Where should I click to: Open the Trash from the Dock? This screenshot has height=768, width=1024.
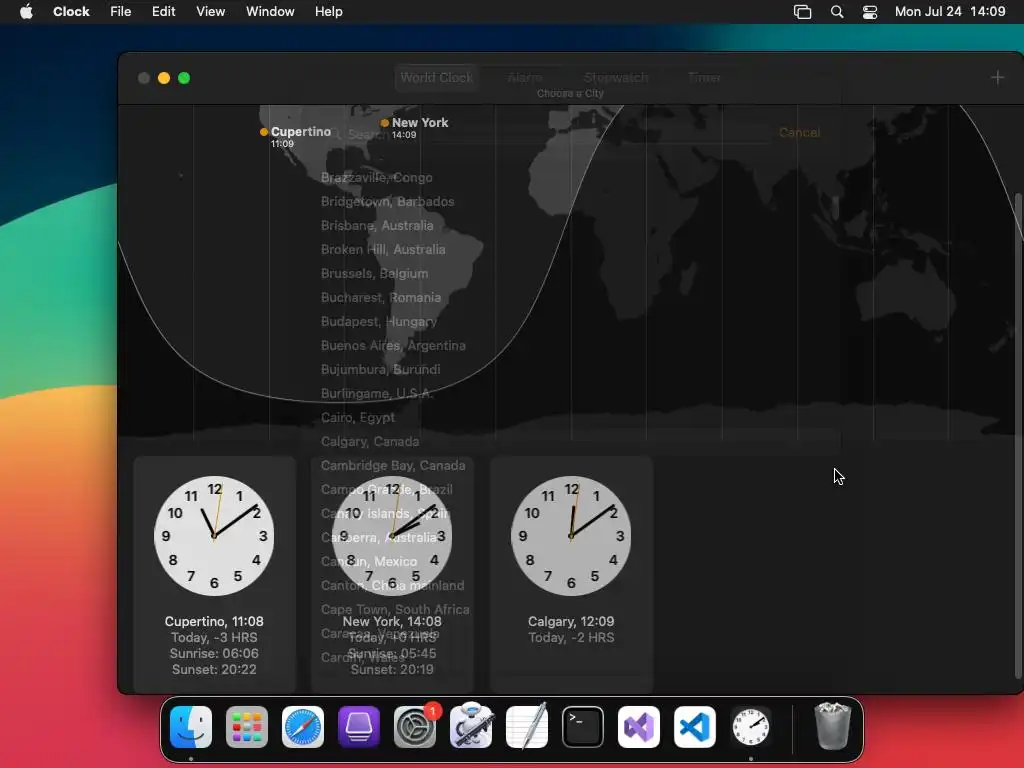[832, 727]
